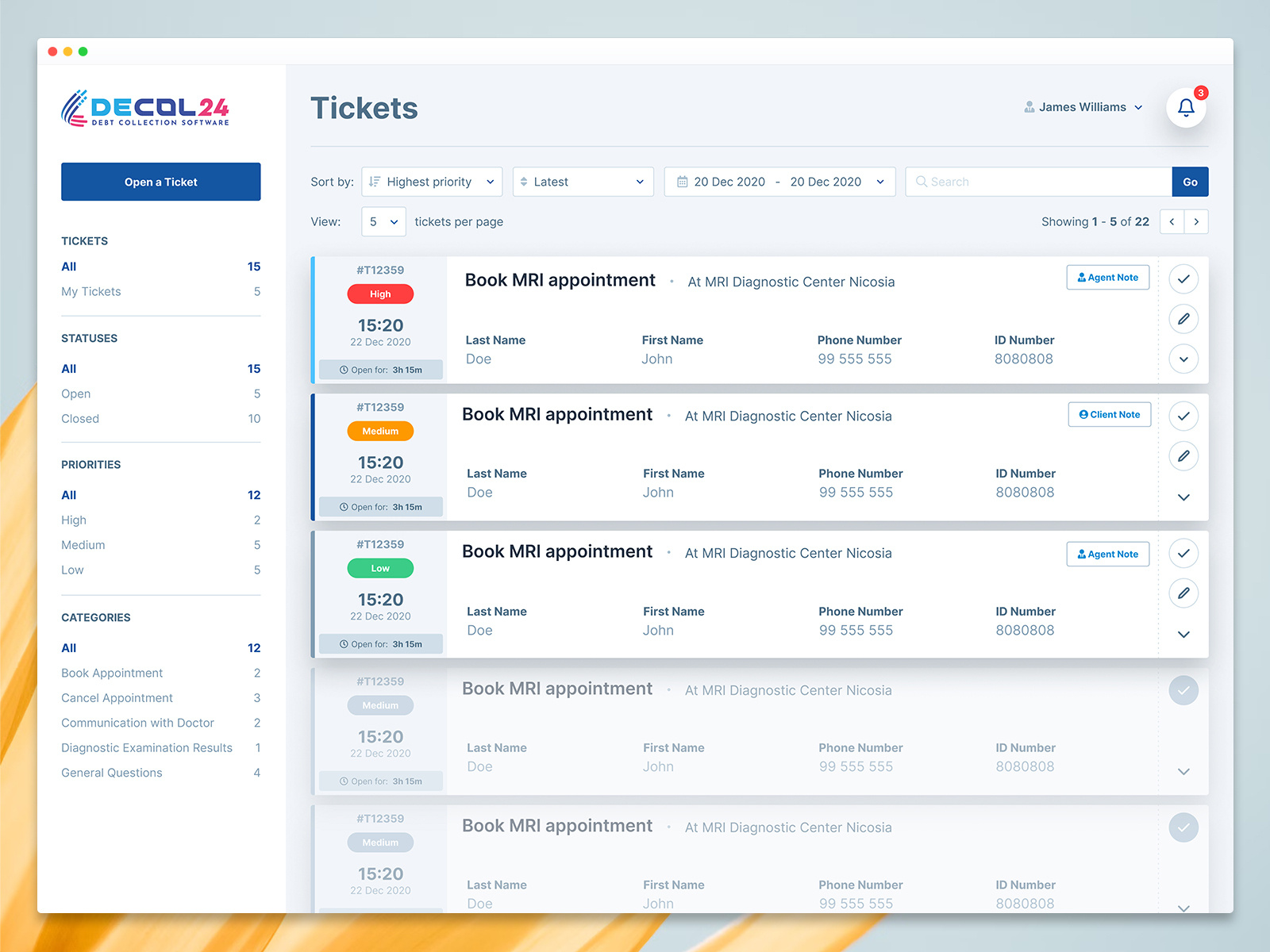Open notifications via the bell icon
Image resolution: width=1270 pixels, height=952 pixels.
pyautogui.click(x=1185, y=108)
